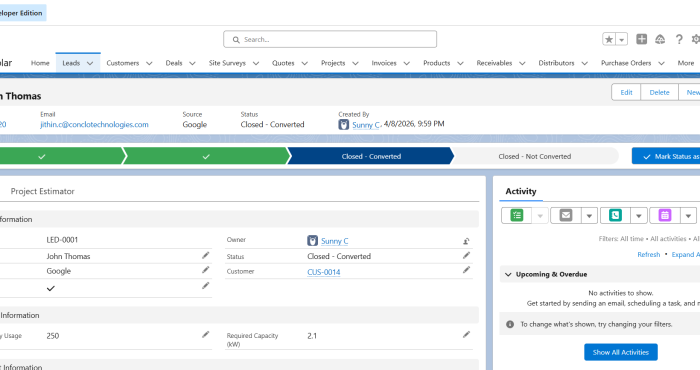
Task: Expand the Distributors tab dropdown chevron
Action: click(x=584, y=63)
